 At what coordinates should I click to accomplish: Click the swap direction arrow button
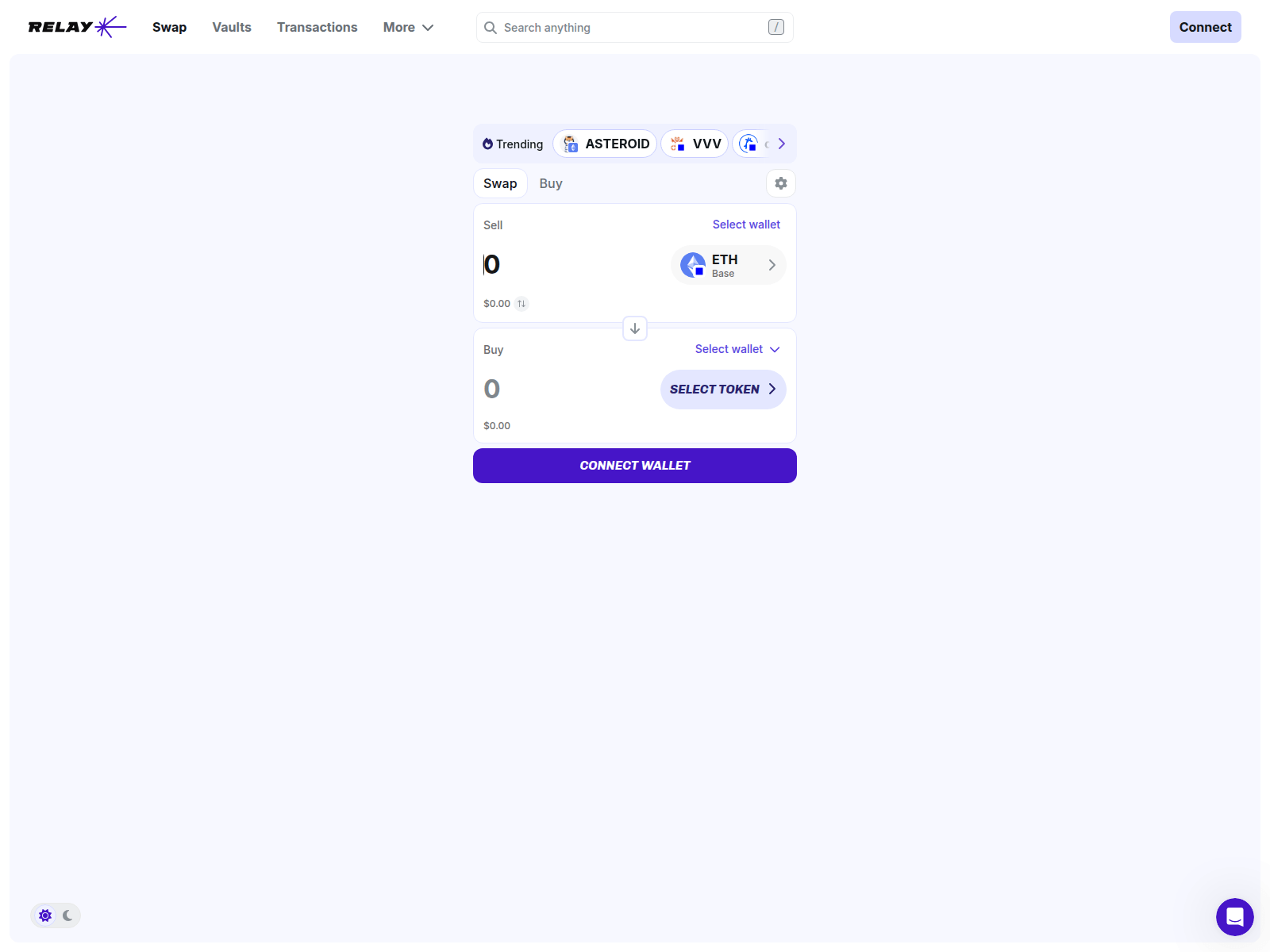pos(635,328)
